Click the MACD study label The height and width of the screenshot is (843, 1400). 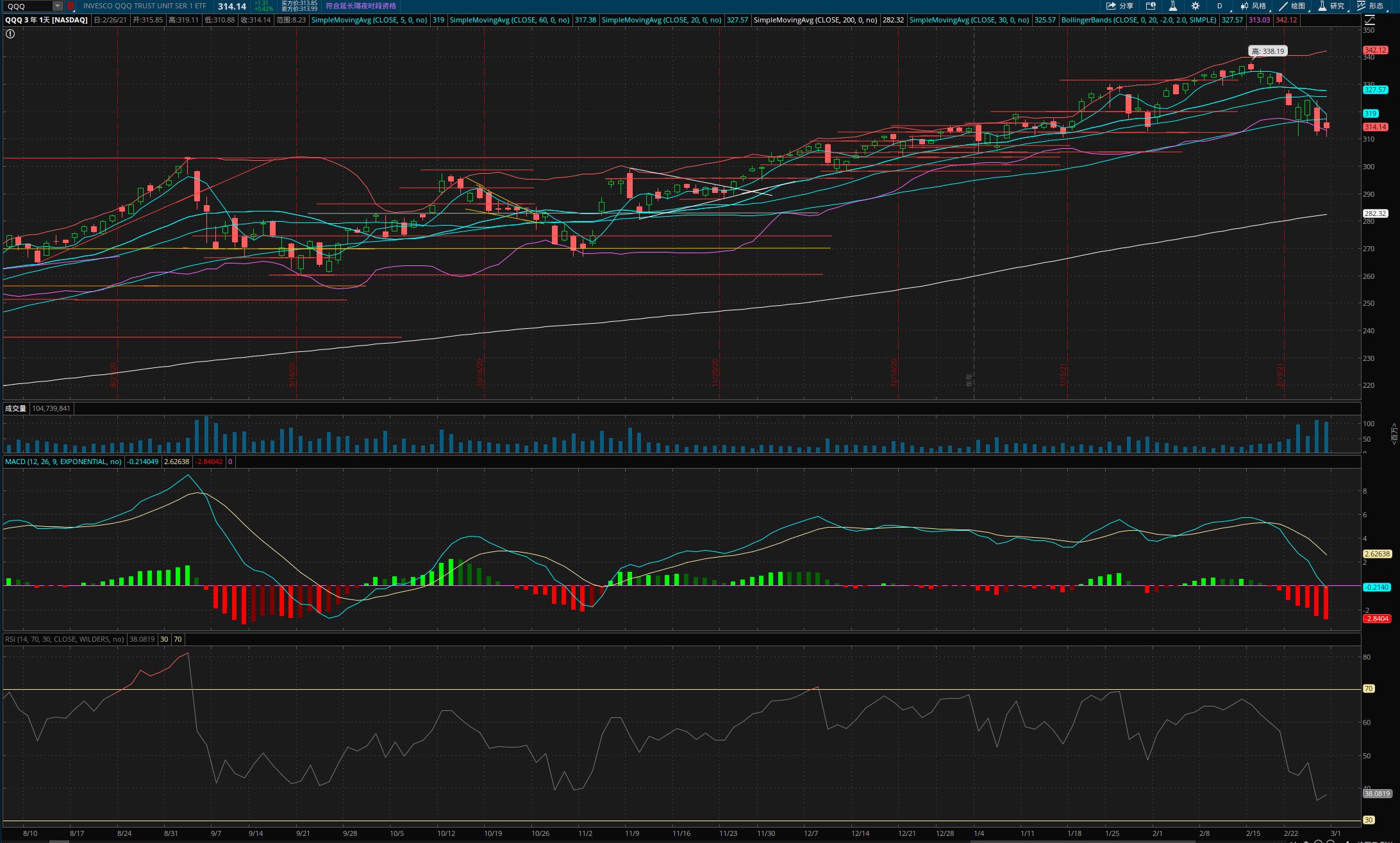coord(63,462)
